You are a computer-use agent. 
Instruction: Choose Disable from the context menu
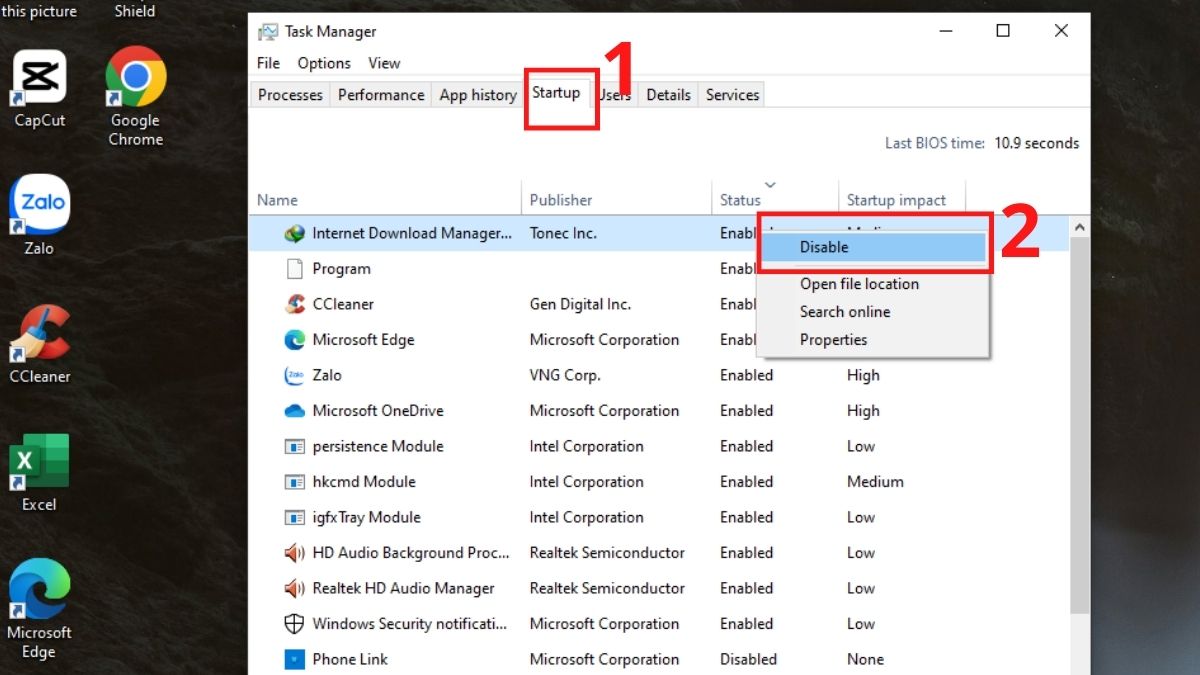point(872,247)
